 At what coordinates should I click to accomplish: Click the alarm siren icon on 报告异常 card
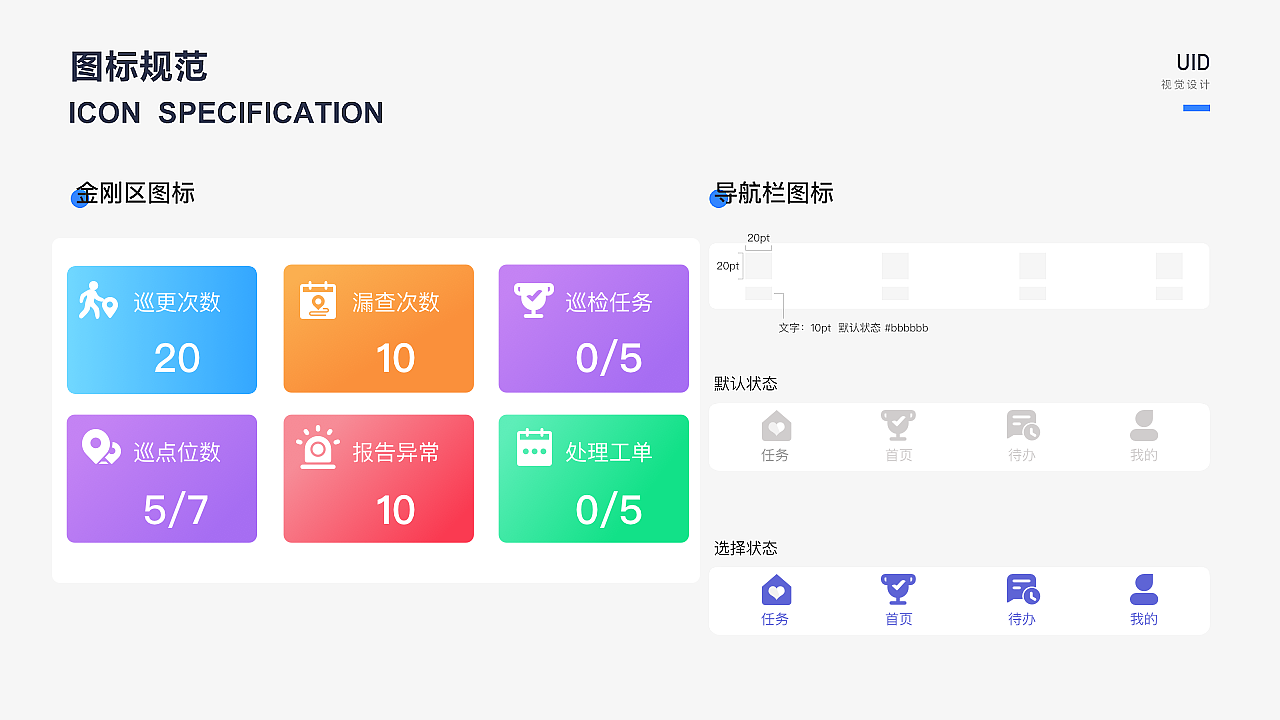coord(318,447)
